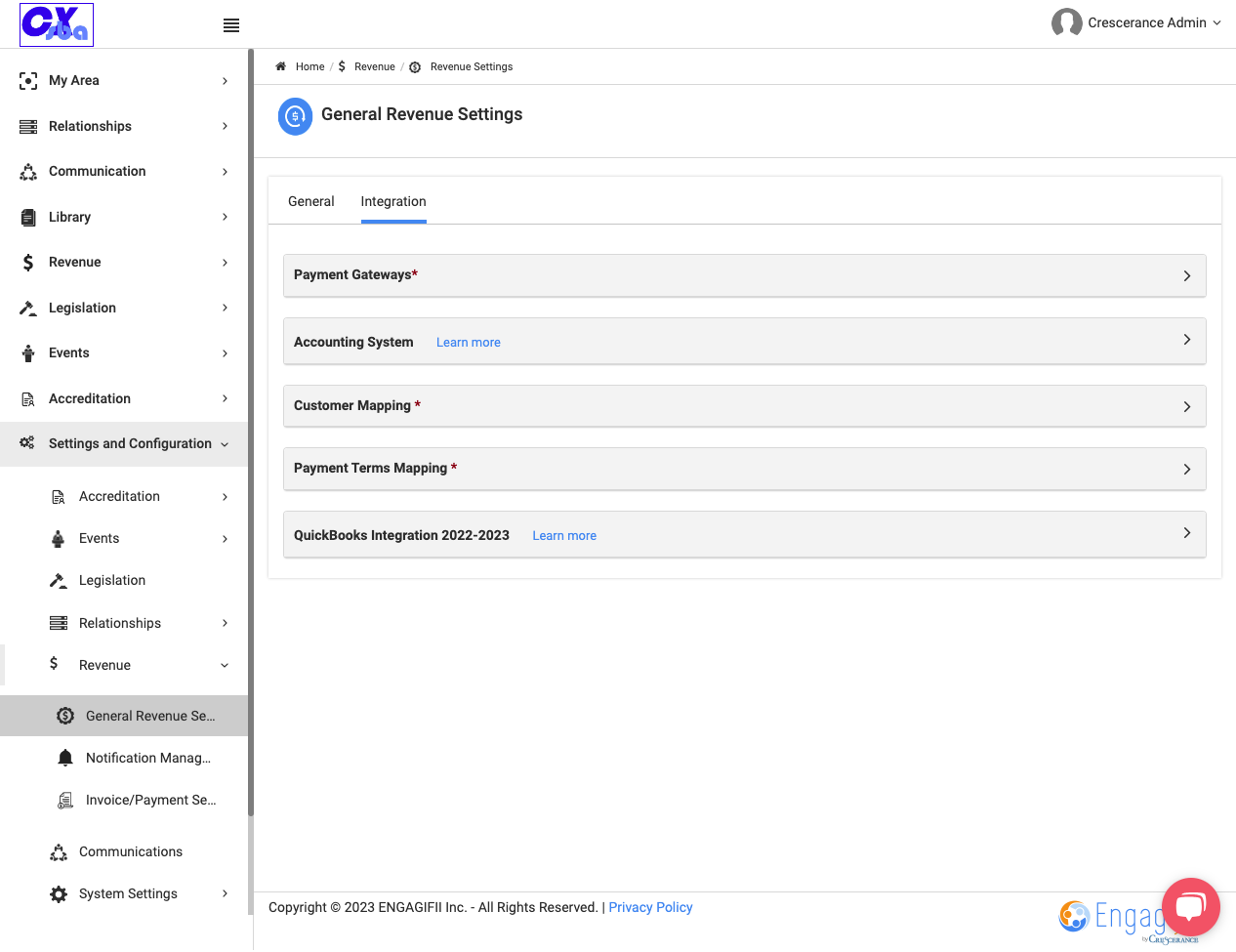Image resolution: width=1236 pixels, height=952 pixels.
Task: Click the submenu Relationships icon under Settings
Action: click(59, 623)
